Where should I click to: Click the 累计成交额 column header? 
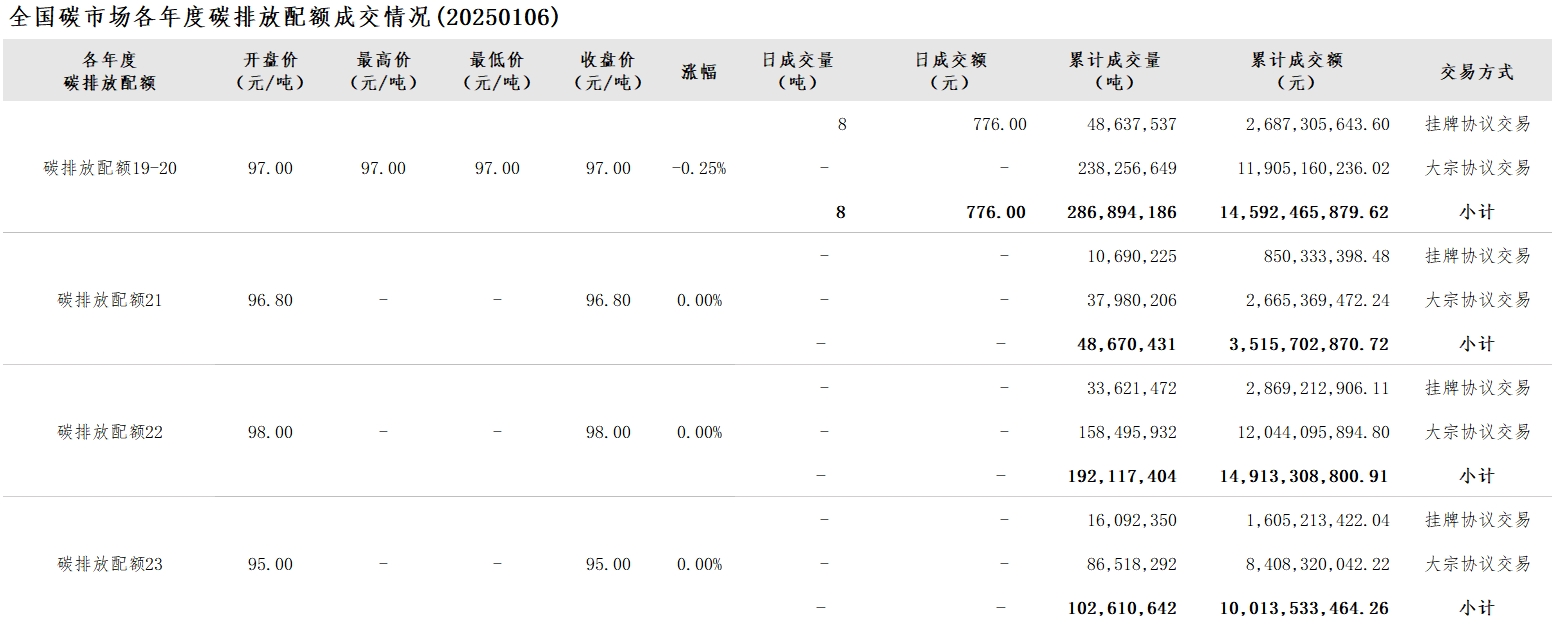pyautogui.click(x=1297, y=71)
